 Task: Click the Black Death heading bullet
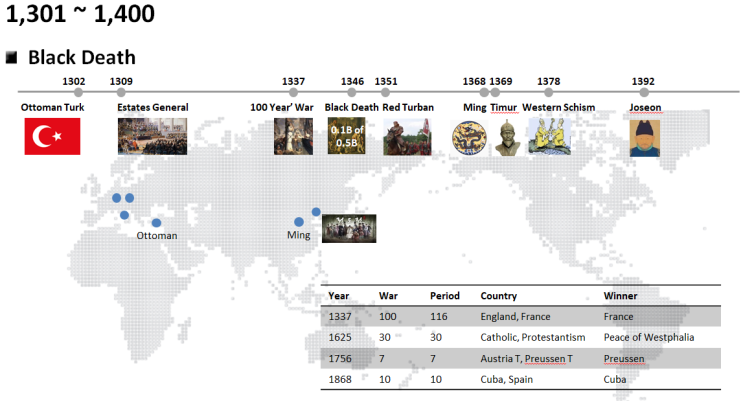click(11, 58)
